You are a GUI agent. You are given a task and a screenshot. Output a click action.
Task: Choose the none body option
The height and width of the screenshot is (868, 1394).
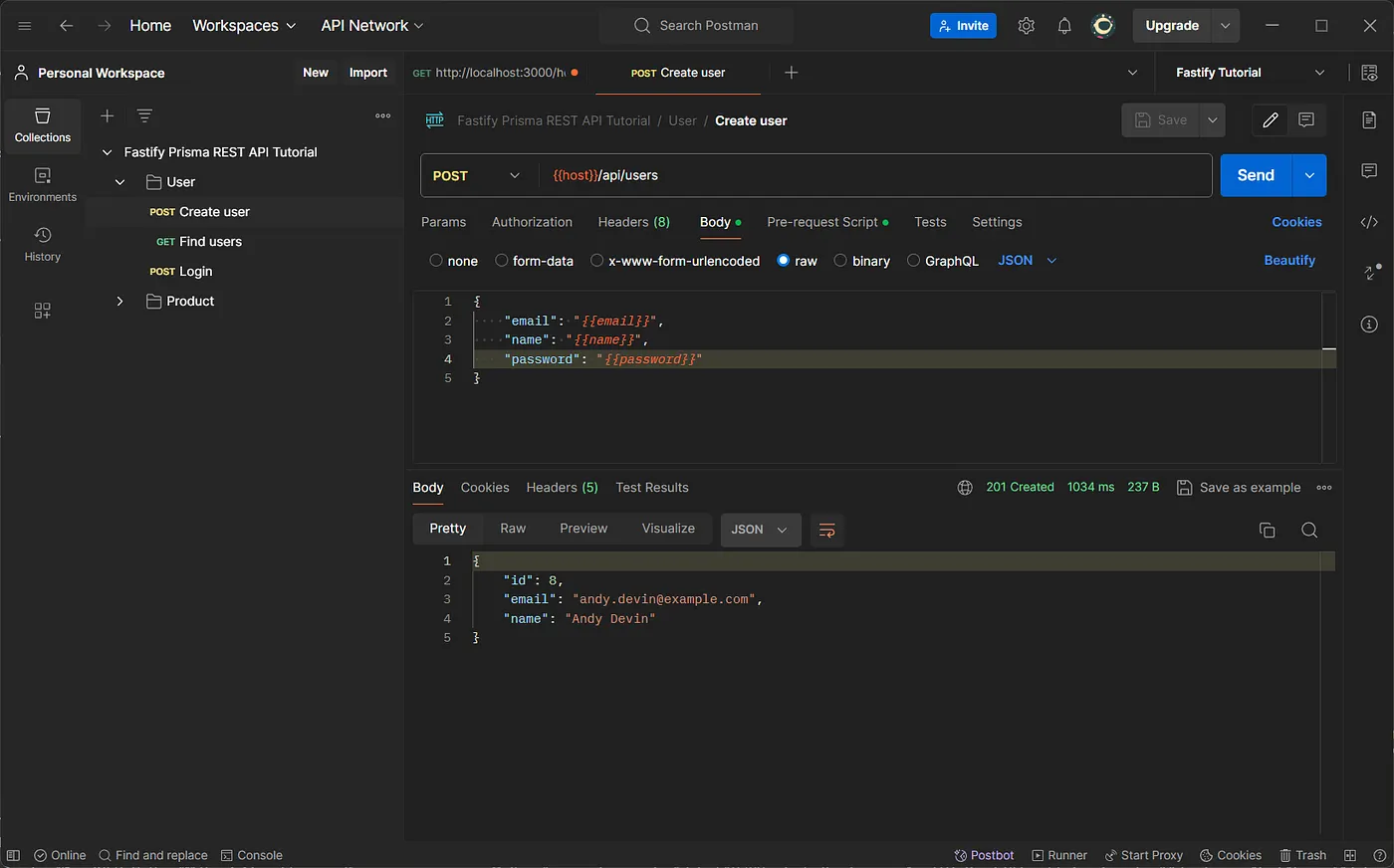453,261
